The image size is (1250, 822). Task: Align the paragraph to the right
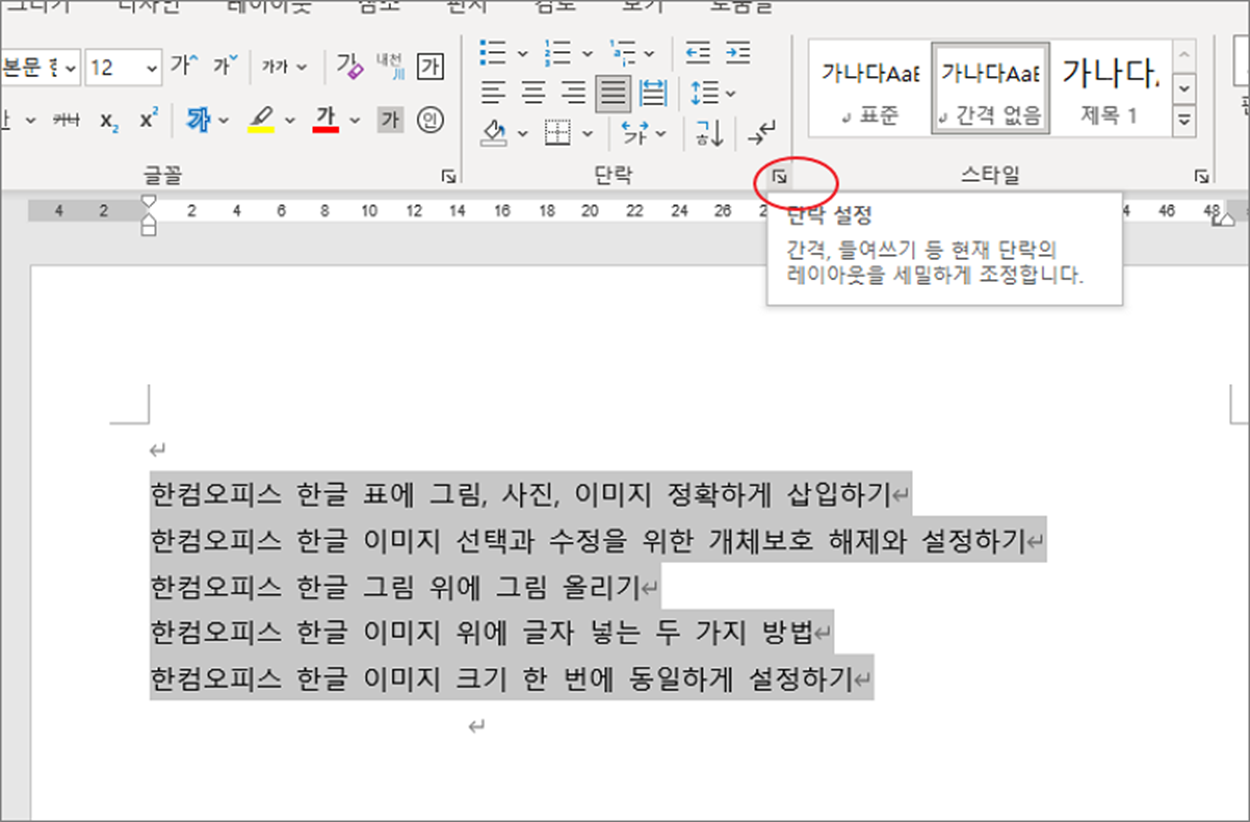coord(573,93)
